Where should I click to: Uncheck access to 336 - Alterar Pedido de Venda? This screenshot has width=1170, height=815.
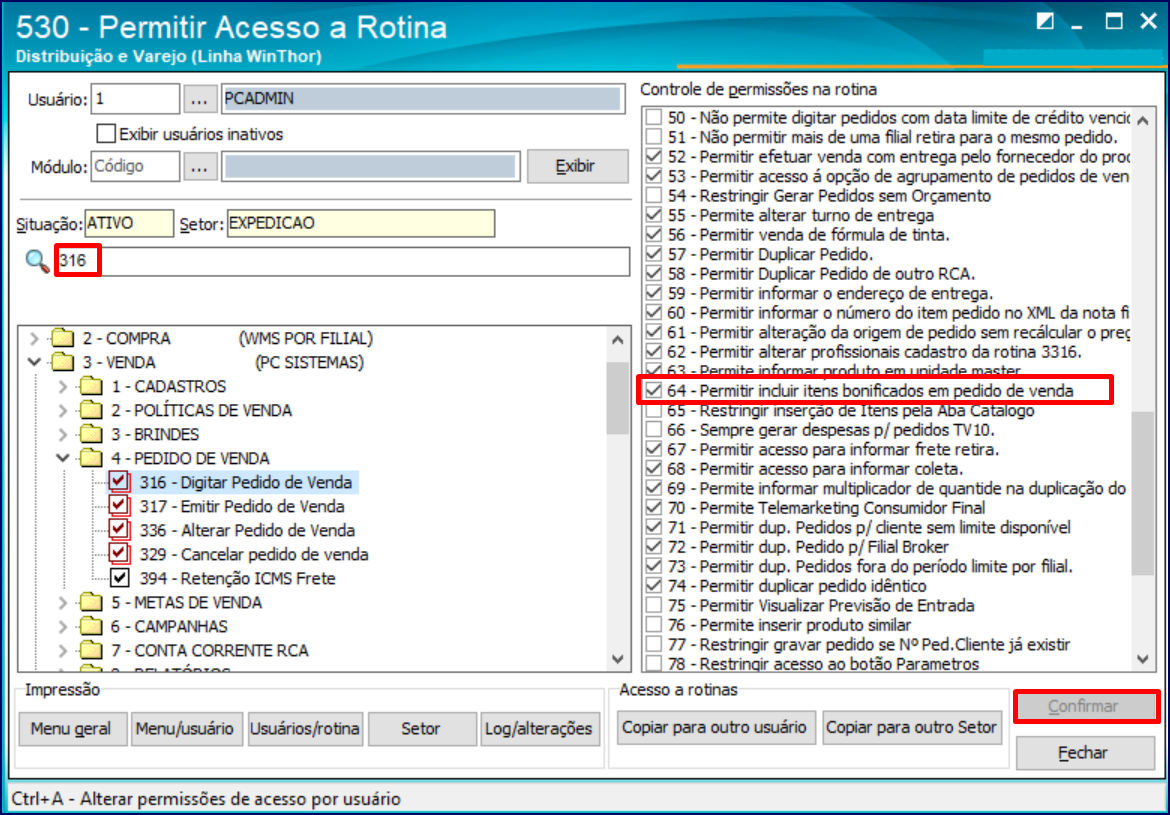(x=119, y=530)
